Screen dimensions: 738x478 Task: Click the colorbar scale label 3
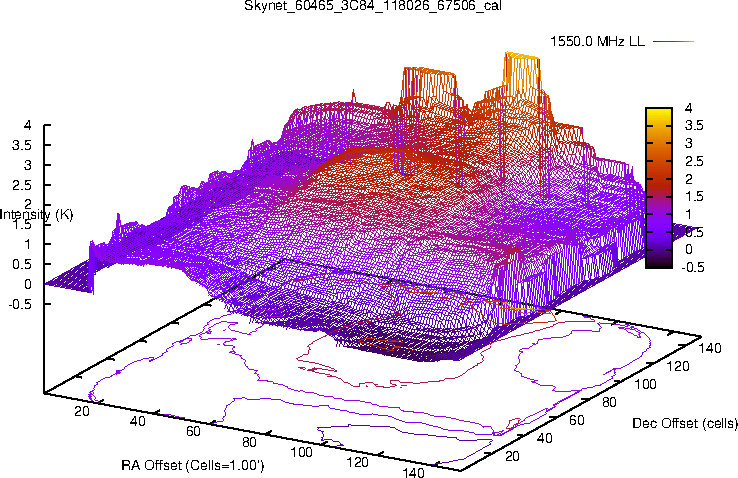coord(689,143)
